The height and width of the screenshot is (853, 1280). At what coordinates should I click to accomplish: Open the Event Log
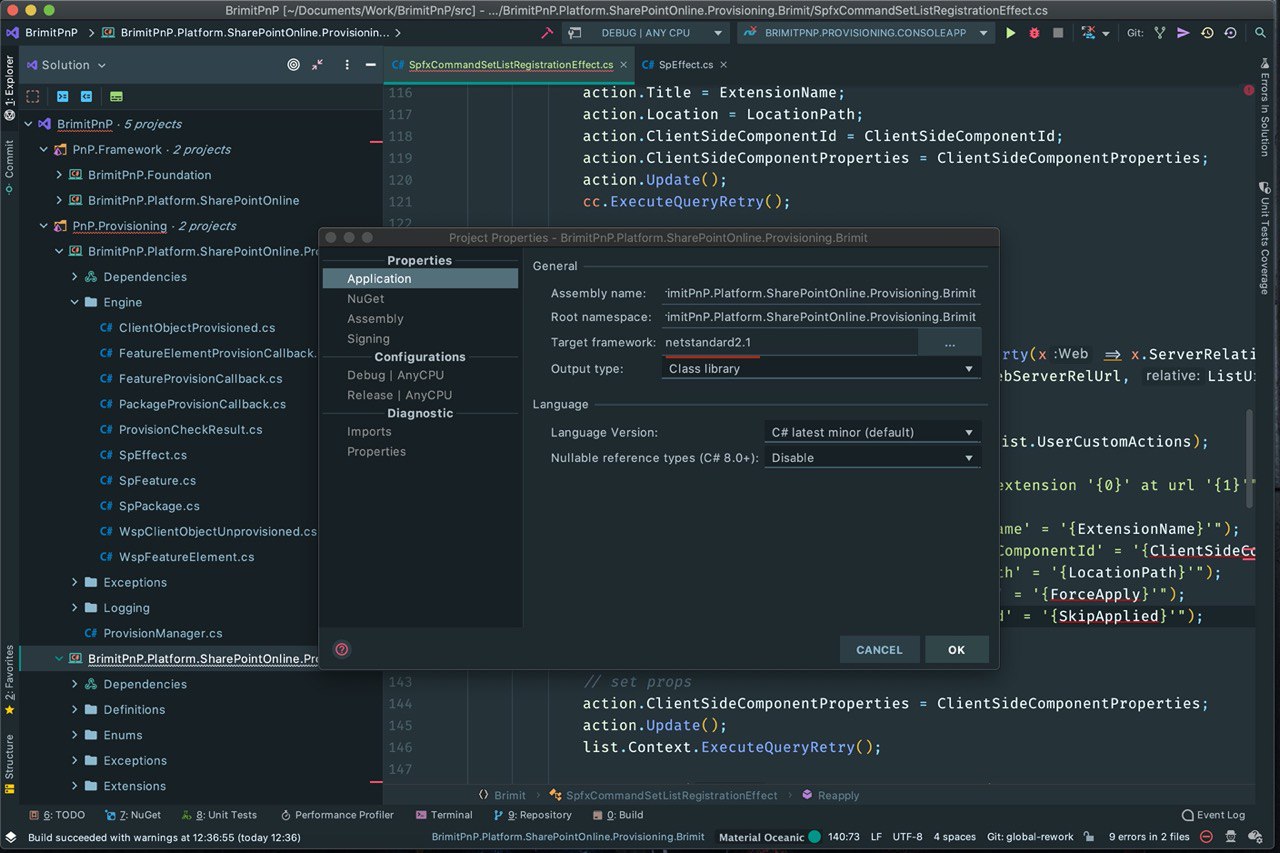click(1213, 815)
